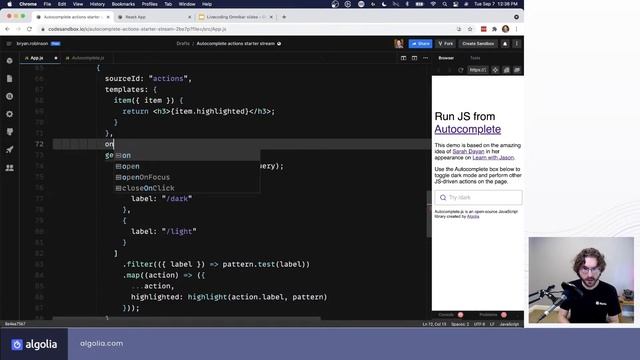Switch to the Browser preview tab
This screenshot has width=640, height=360.
coord(446,58)
